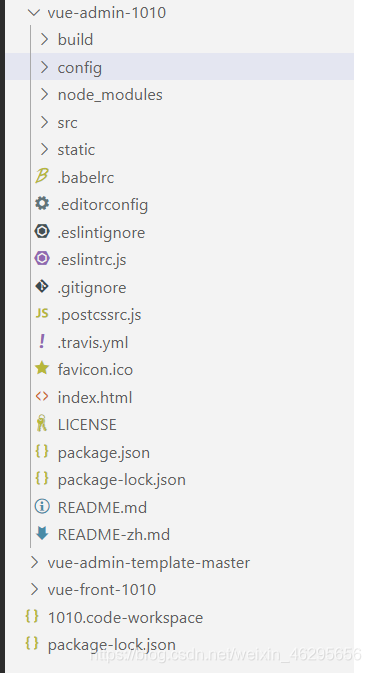Click the git icon beside .gitignore

42,286
